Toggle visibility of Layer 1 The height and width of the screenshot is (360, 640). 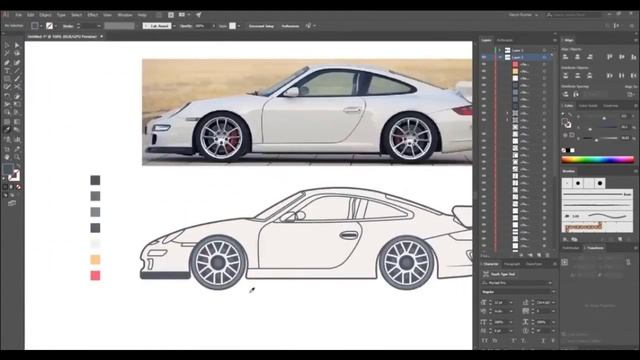(484, 50)
